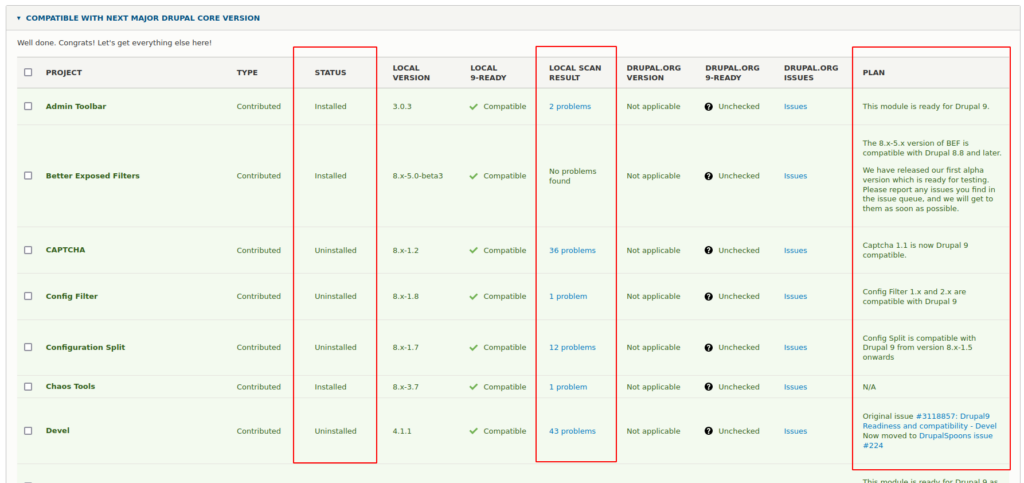The image size is (1024, 483).
Task: View Config Filter's 1 problem scan result
Action: [x=568, y=296]
